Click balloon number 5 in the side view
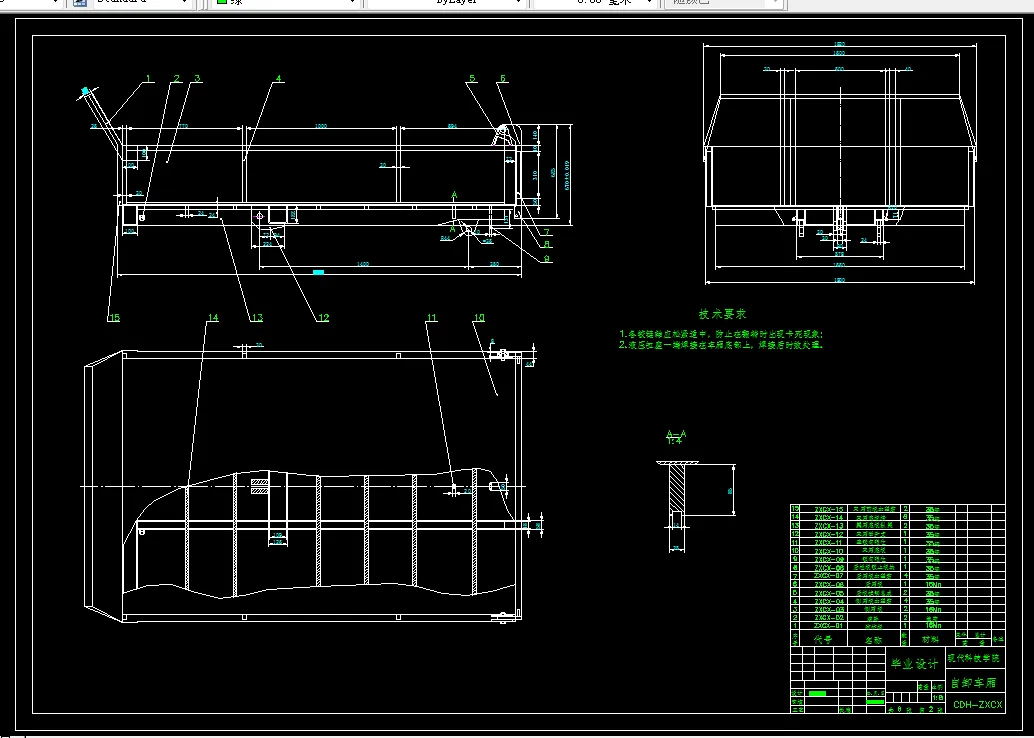This screenshot has height=738, width=1034. pos(472,78)
